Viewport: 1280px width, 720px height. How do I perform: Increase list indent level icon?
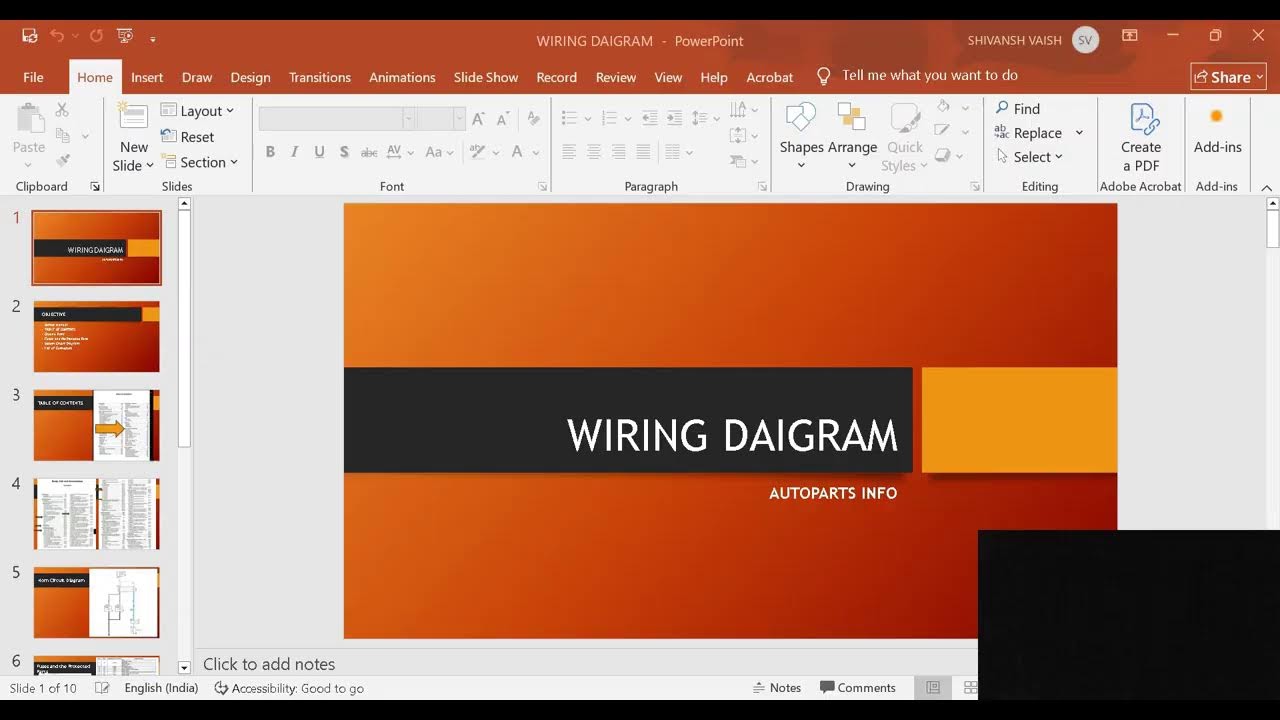point(675,118)
